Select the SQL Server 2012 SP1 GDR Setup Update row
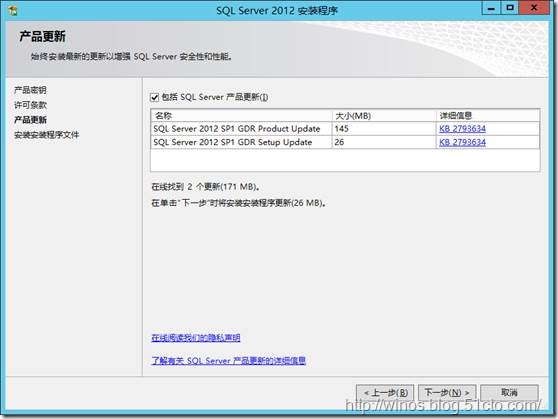Screen dimensions: 558x419 tap(345, 142)
